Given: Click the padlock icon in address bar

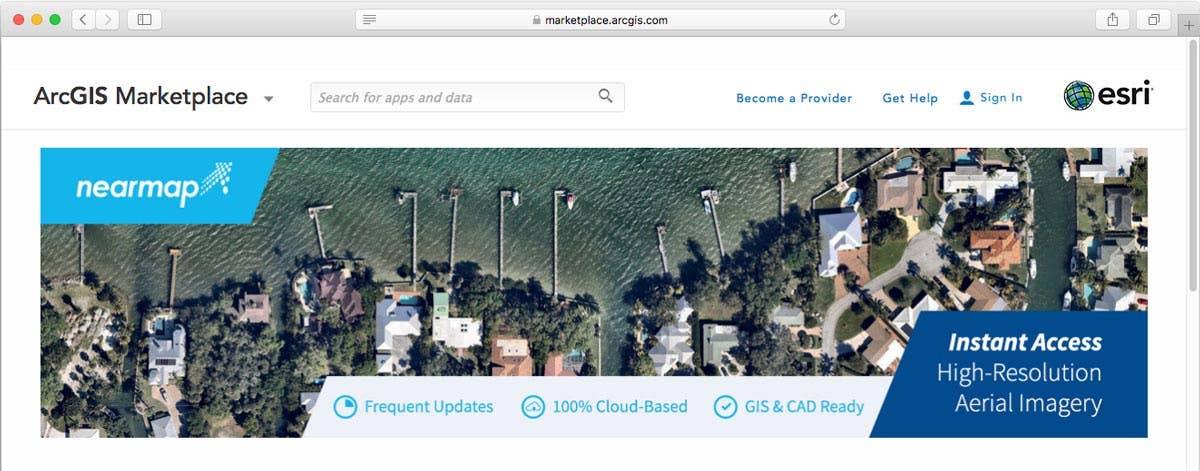Looking at the screenshot, I should 536,20.
